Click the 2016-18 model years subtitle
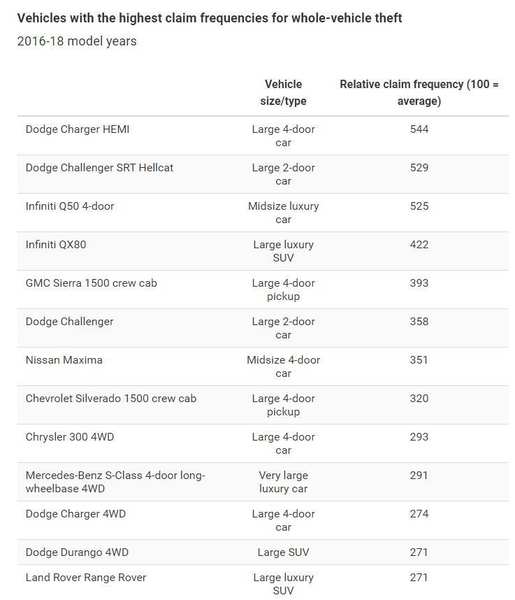The width and height of the screenshot is (515, 600). pyautogui.click(x=77, y=41)
